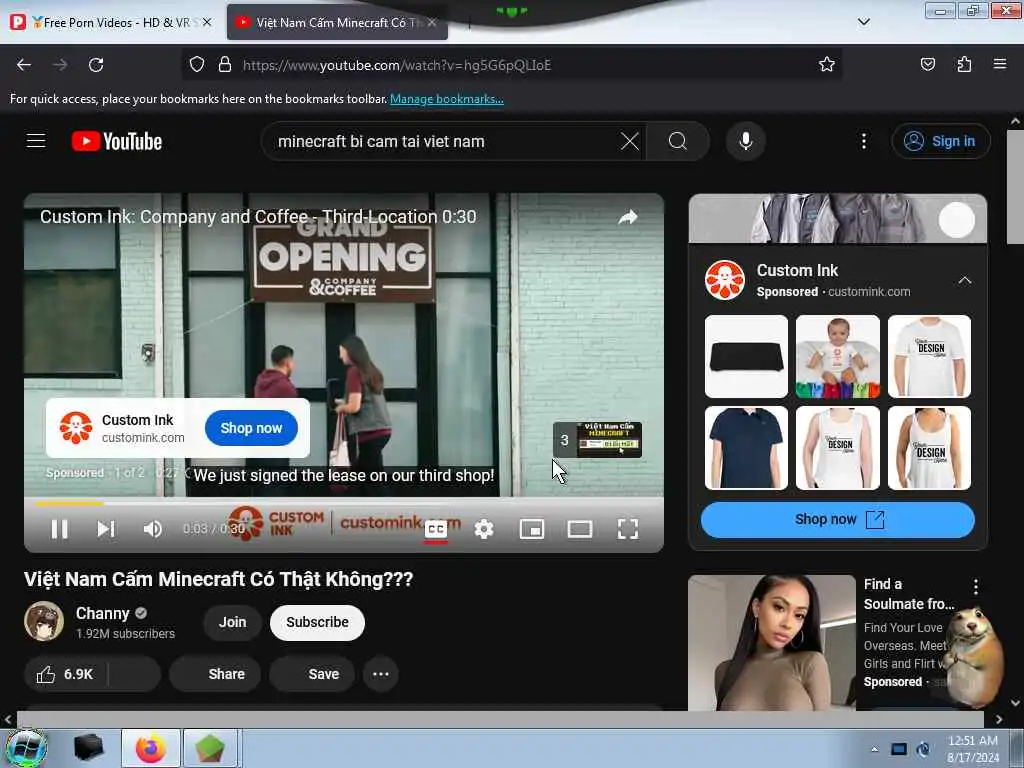Toggle theater mode

pos(580,529)
